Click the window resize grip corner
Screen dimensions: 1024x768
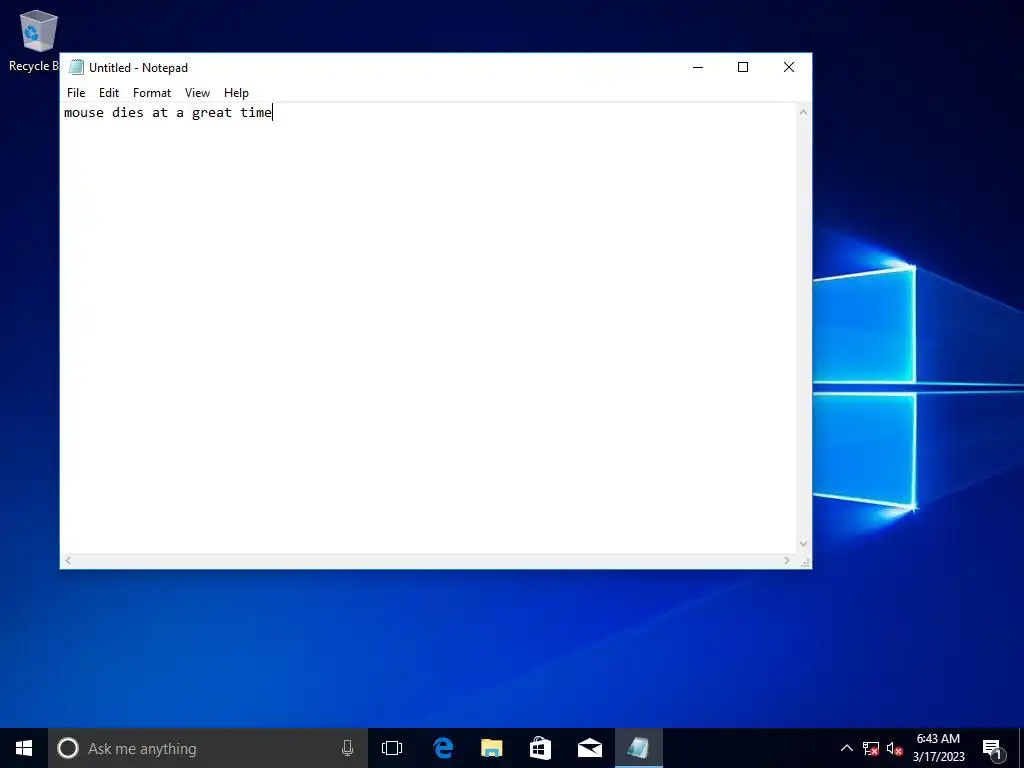point(805,562)
